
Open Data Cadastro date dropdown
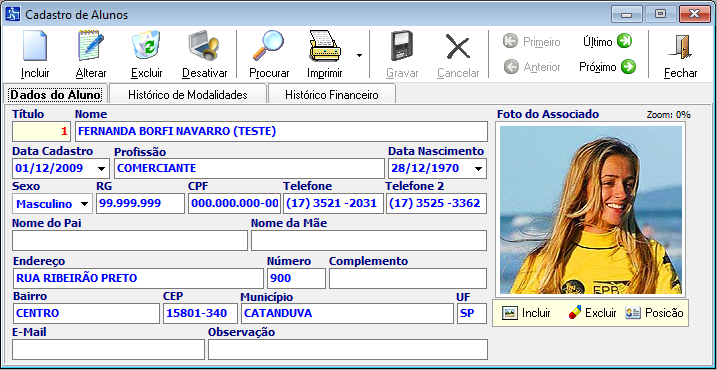point(102,169)
